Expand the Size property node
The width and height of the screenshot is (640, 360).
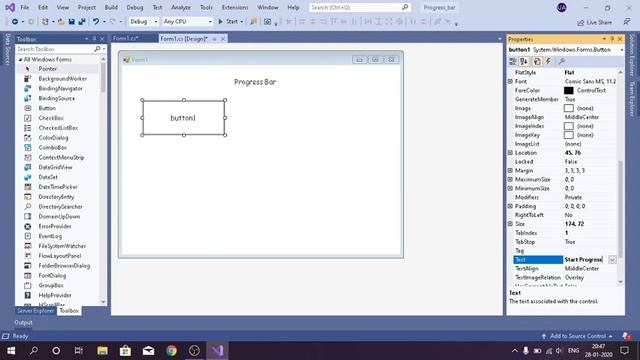point(510,224)
